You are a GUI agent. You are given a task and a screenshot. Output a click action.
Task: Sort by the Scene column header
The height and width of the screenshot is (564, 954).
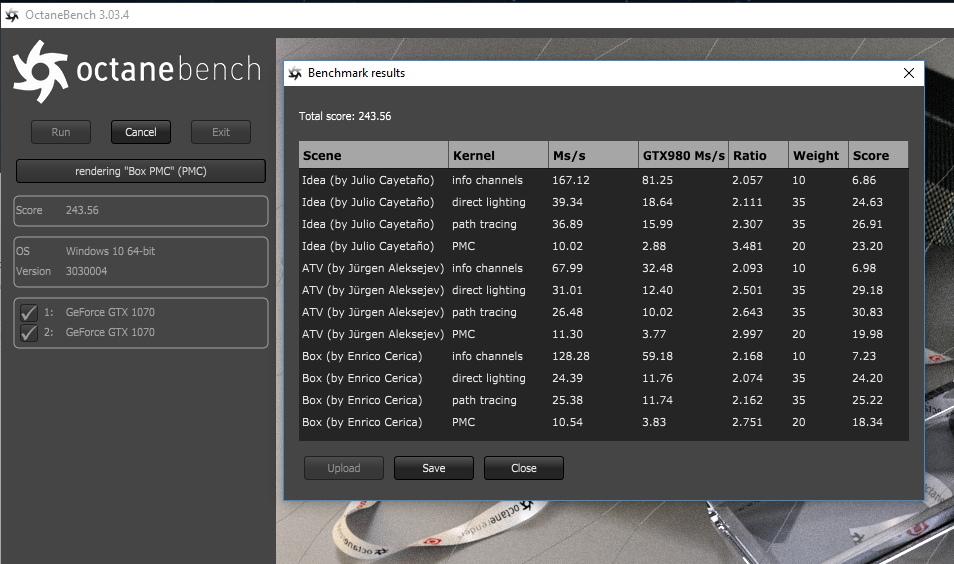pyautogui.click(x=374, y=155)
